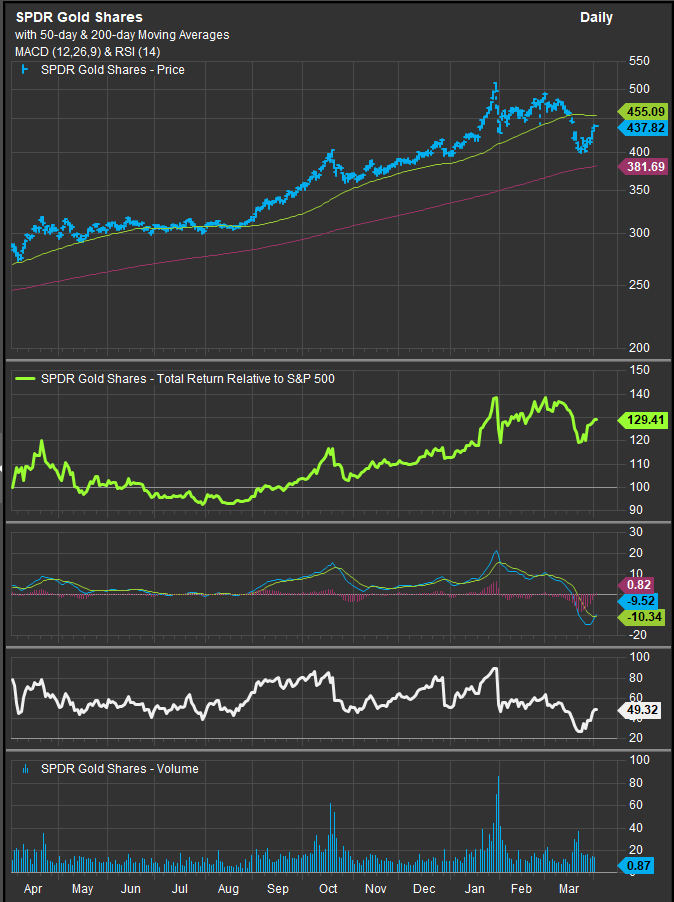Click the blue price legend marker icon
The height and width of the screenshot is (902, 674).
pyautogui.click(x=23, y=70)
